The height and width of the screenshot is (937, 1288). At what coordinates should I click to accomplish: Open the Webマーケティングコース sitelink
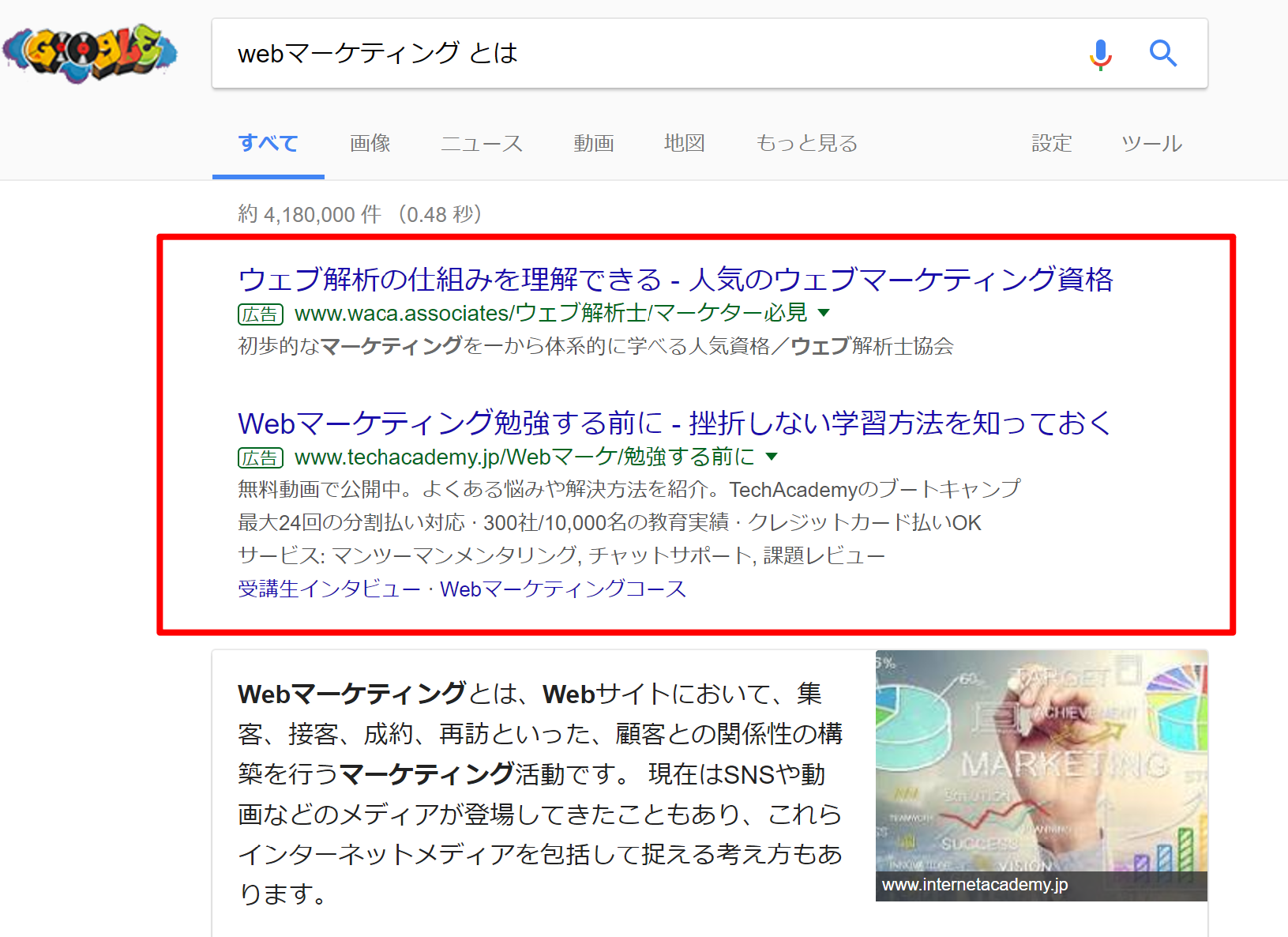563,589
